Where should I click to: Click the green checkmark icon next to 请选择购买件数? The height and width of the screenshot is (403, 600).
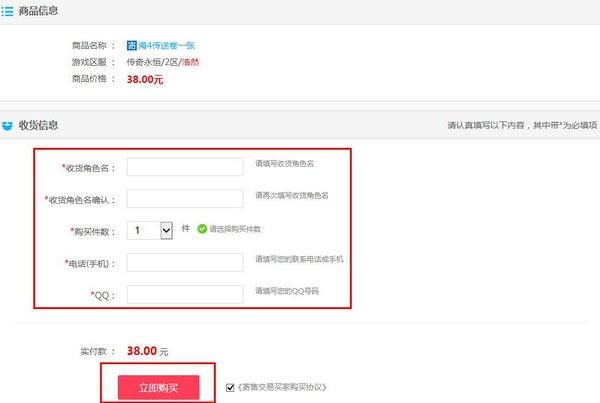pos(202,229)
